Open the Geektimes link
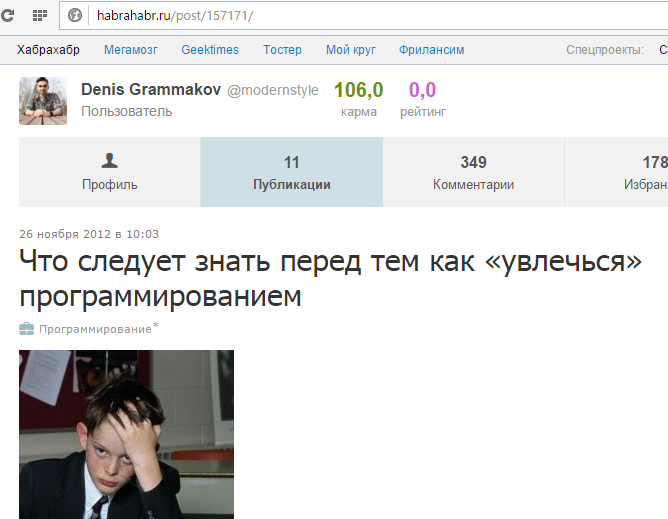Viewport: 668px width, 519px height. 210,50
